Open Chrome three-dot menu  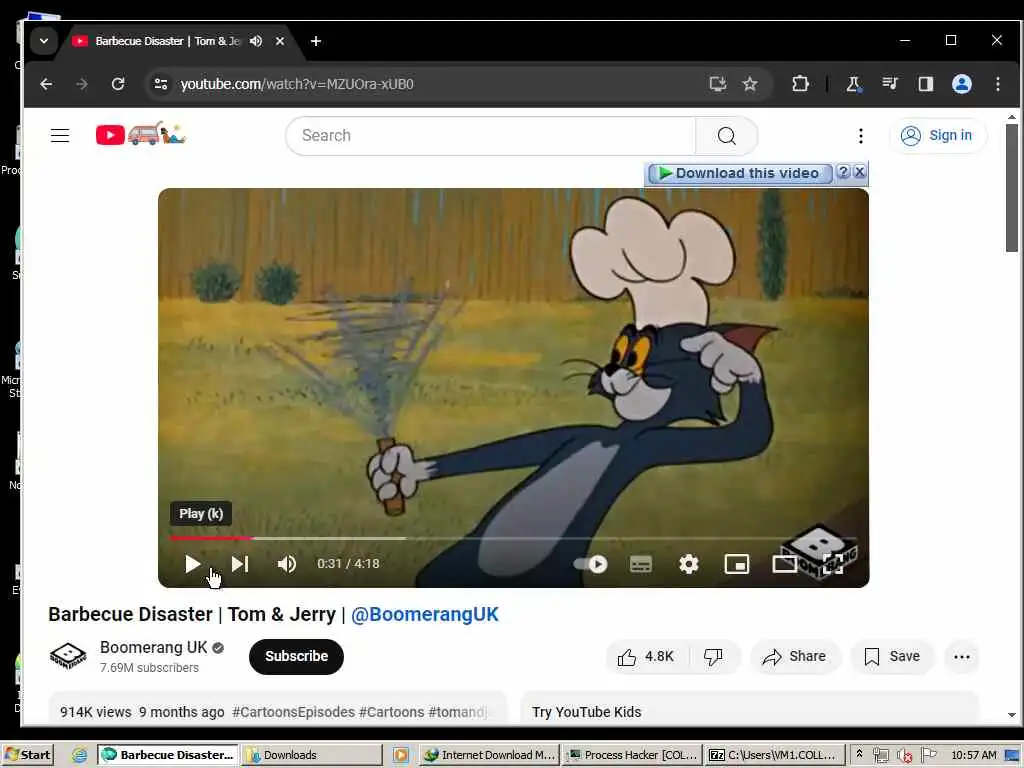pyautogui.click(x=998, y=84)
